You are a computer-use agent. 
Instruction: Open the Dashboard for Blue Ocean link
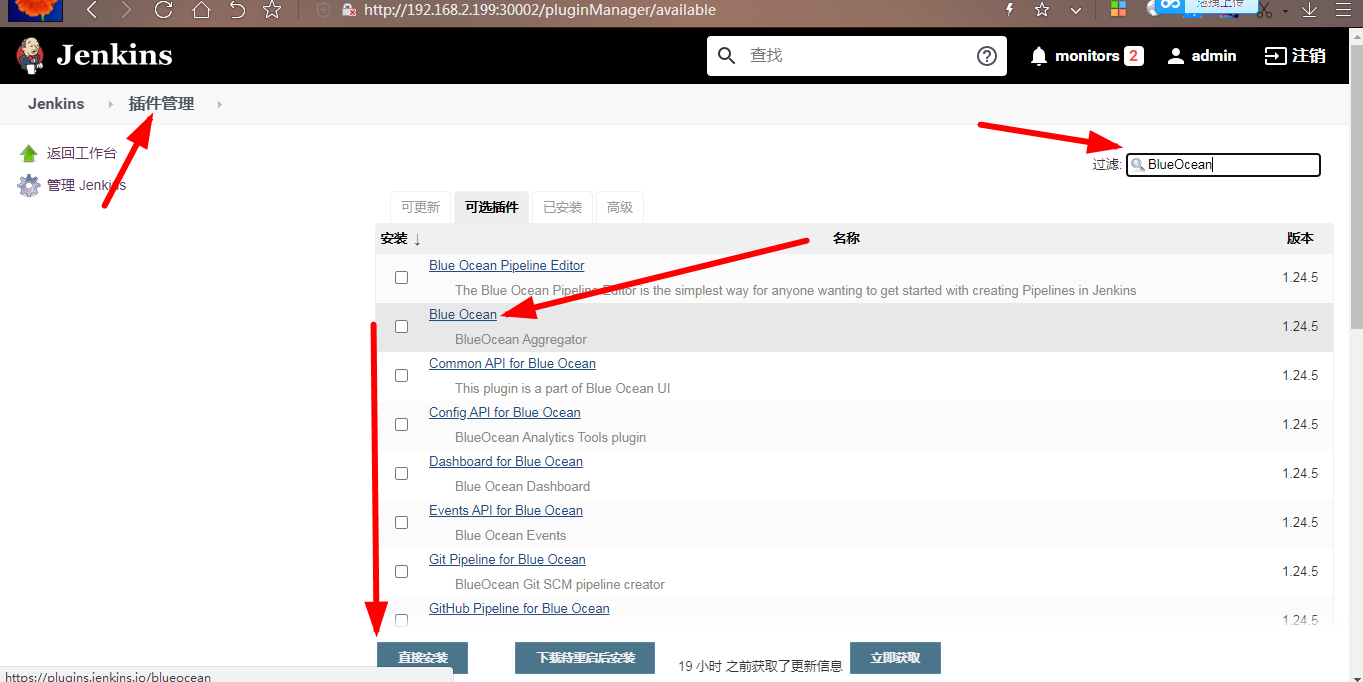pos(506,461)
